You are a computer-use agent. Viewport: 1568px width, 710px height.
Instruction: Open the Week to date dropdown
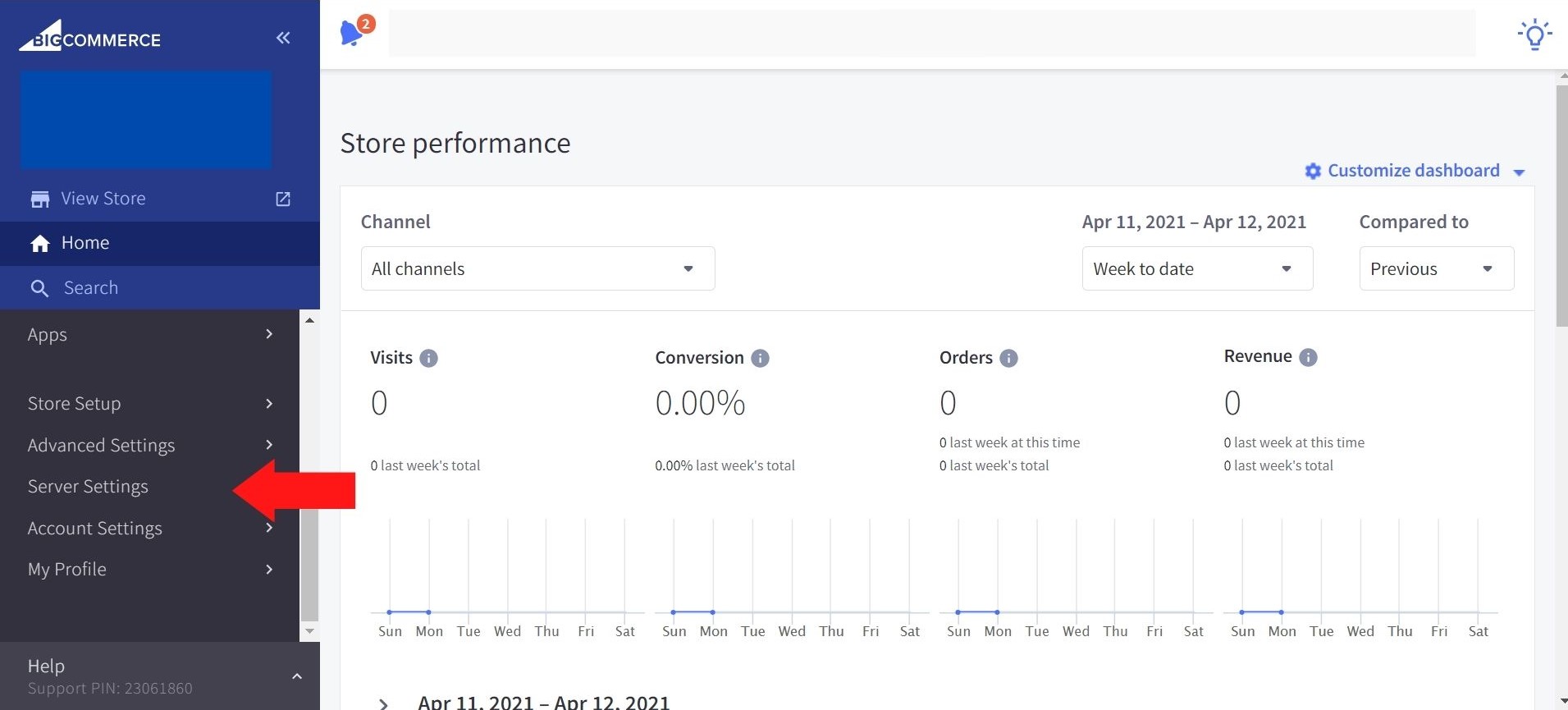click(x=1197, y=268)
